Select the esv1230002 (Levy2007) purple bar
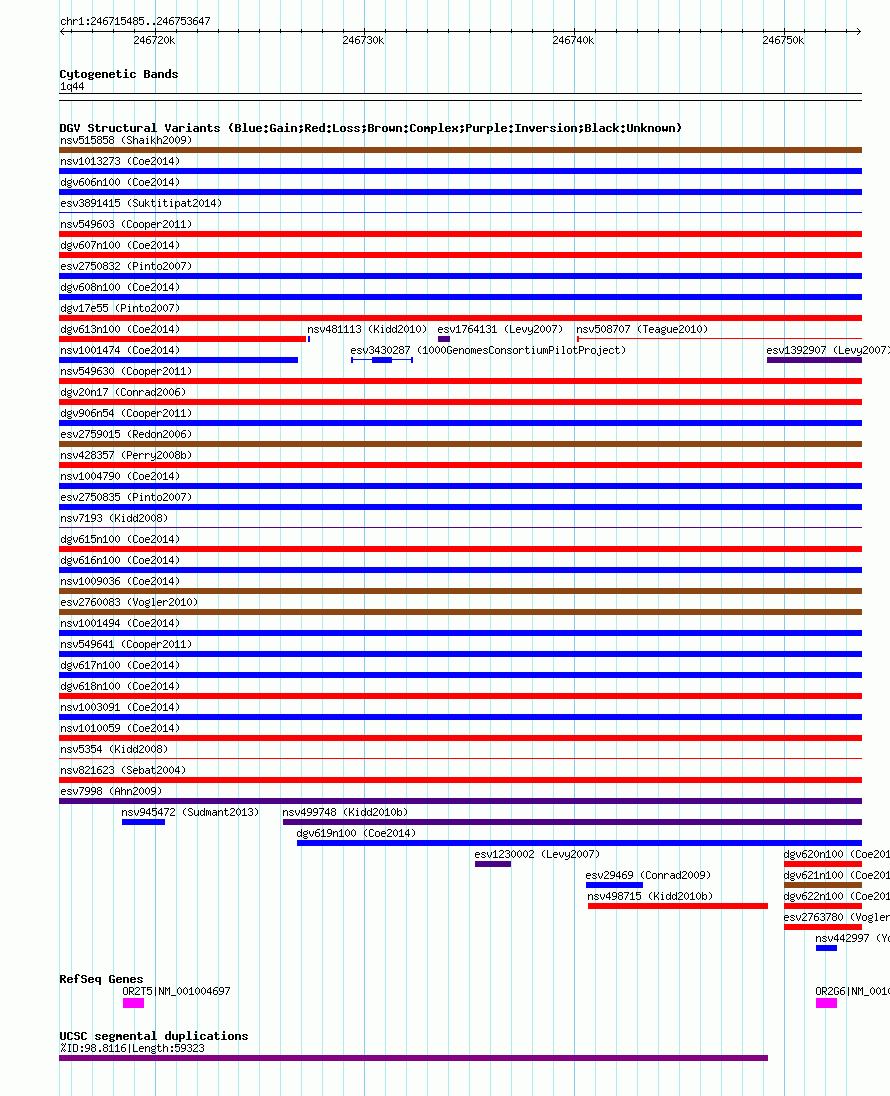This screenshot has width=890, height=1096. tap(493, 864)
